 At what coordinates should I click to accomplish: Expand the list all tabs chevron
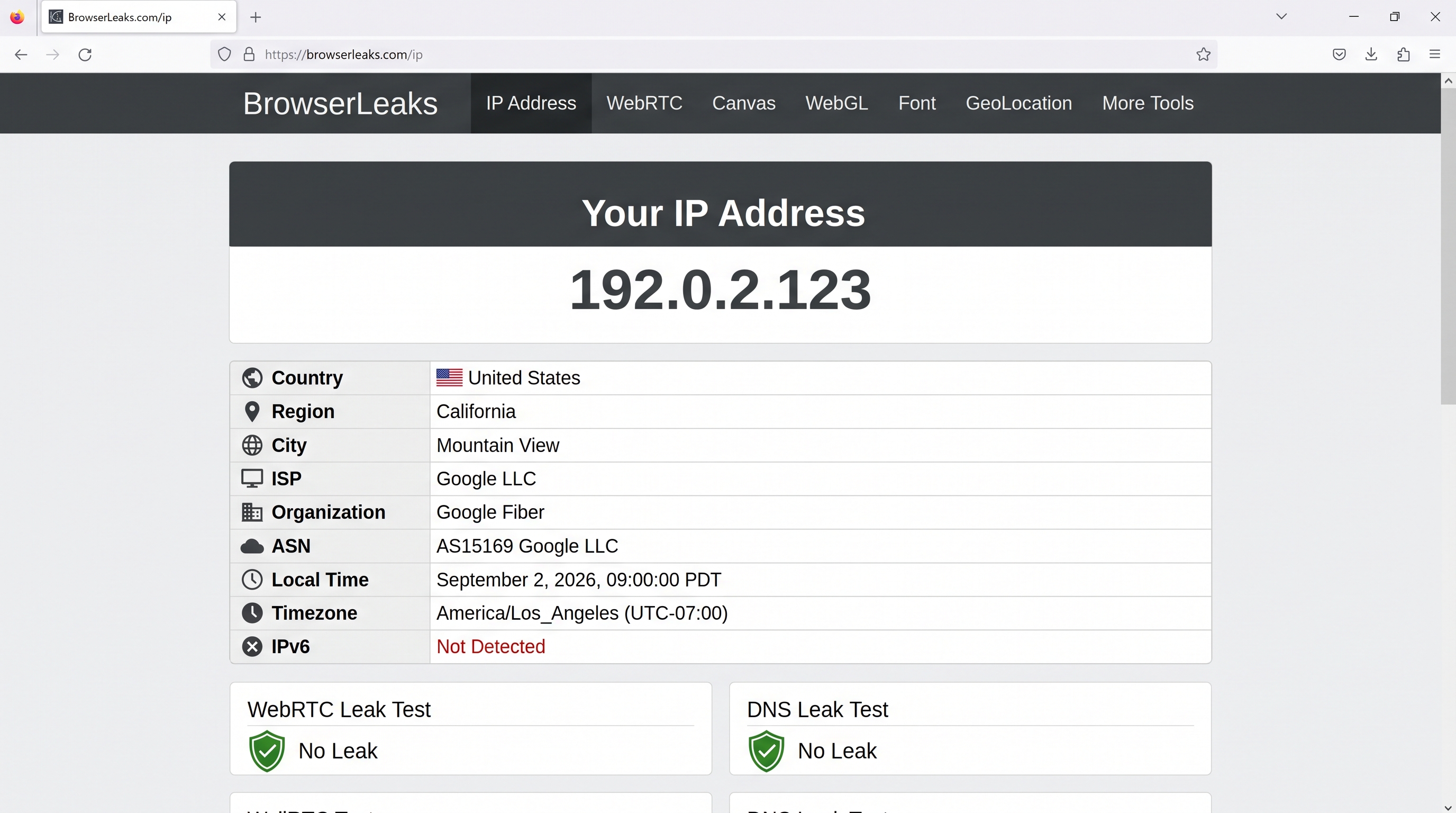tap(1281, 16)
